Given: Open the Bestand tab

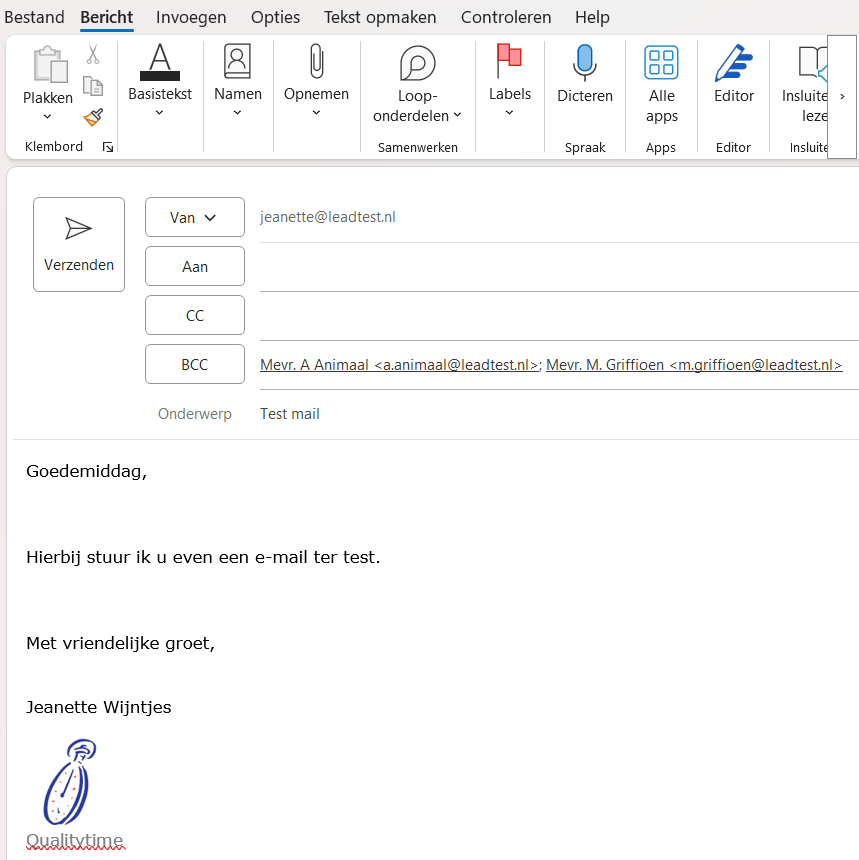Looking at the screenshot, I should coord(34,17).
